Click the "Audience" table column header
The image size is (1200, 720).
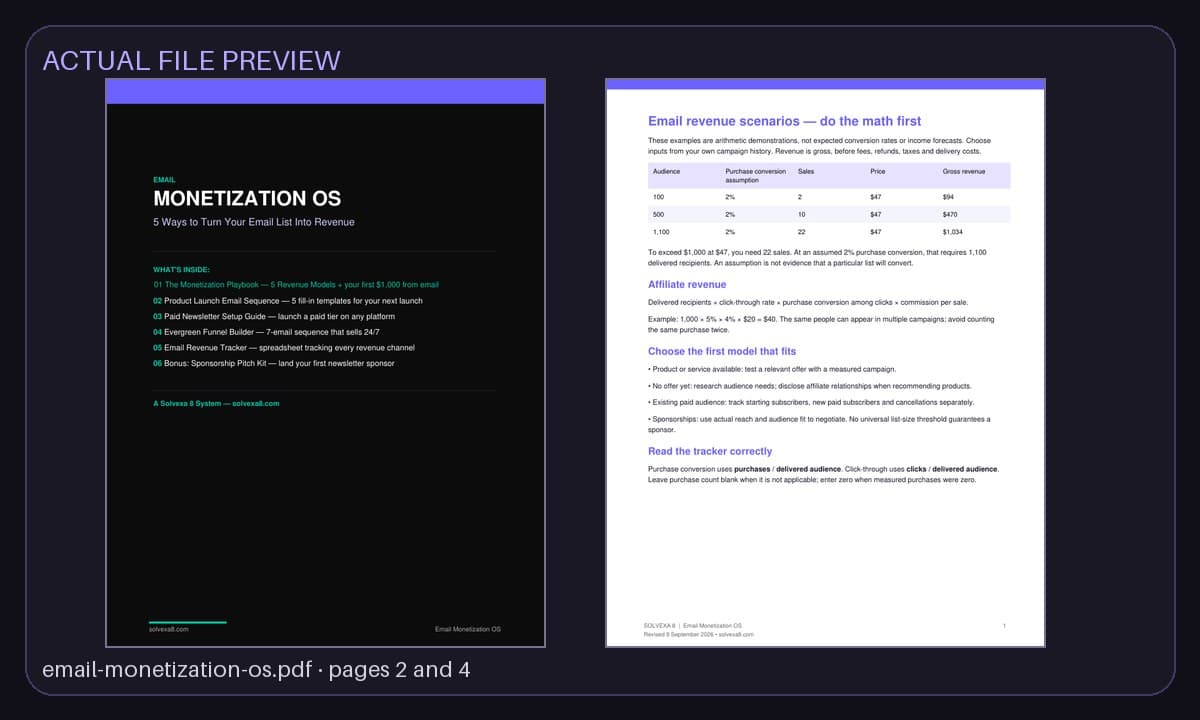tap(666, 171)
